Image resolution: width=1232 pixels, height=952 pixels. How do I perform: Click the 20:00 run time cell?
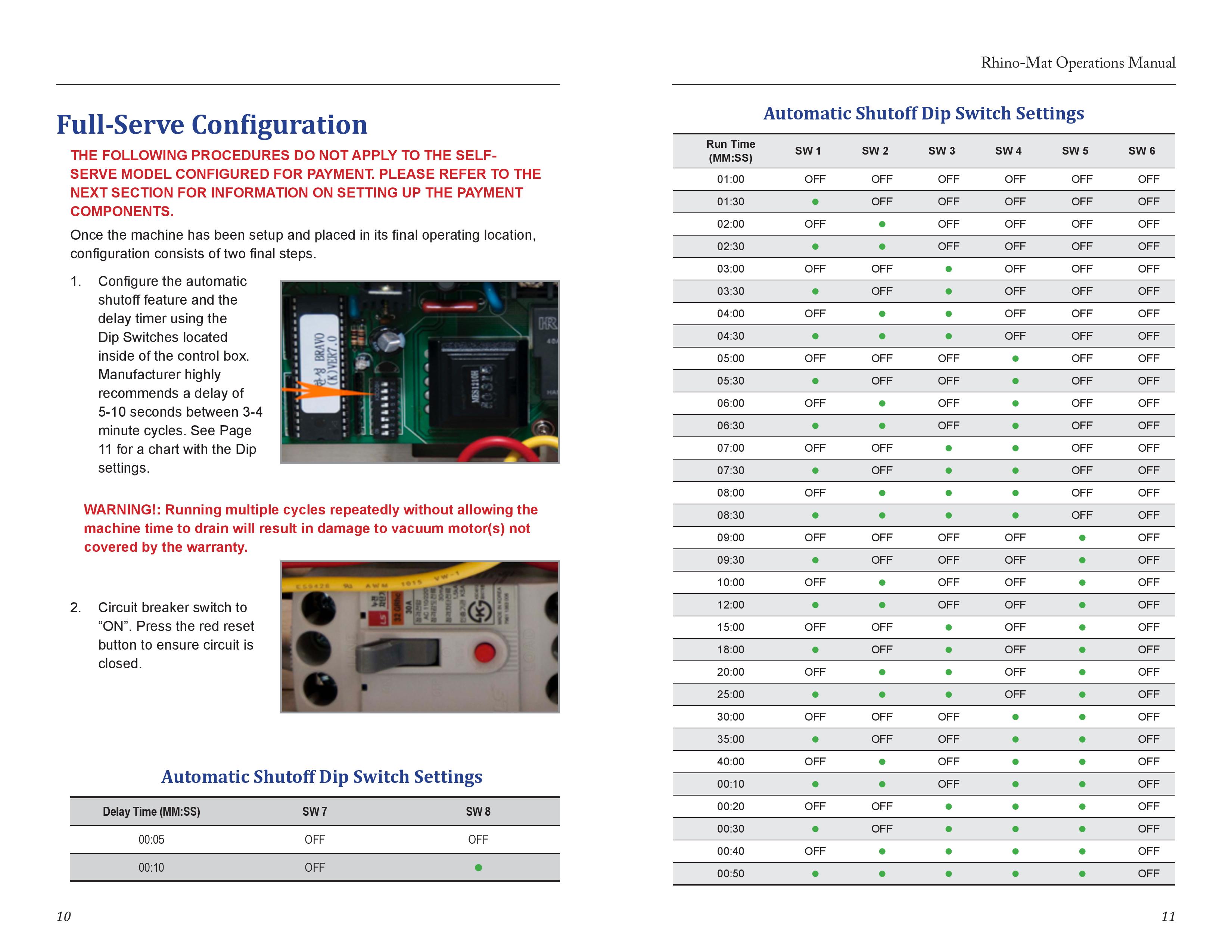tap(731, 672)
